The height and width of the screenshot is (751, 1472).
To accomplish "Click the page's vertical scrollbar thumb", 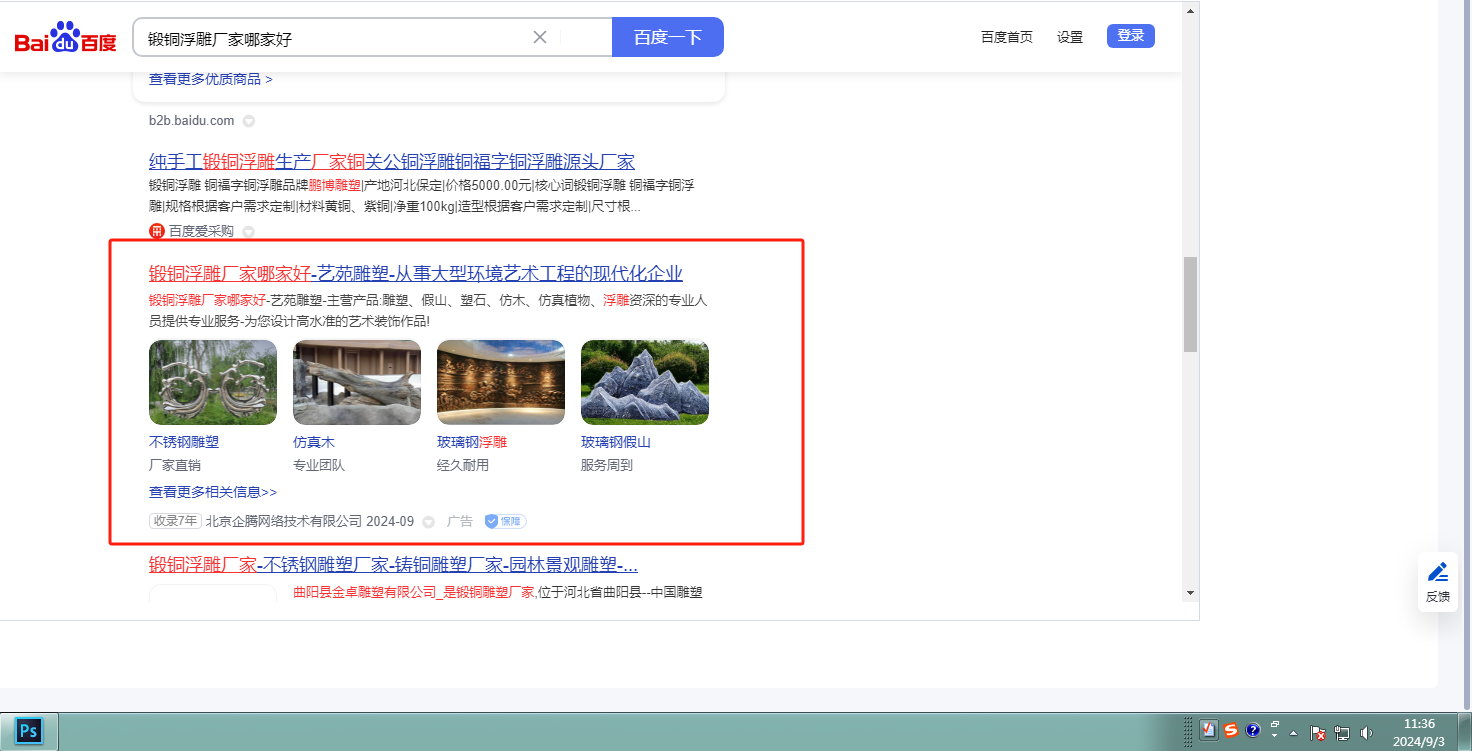I will (x=1190, y=305).
